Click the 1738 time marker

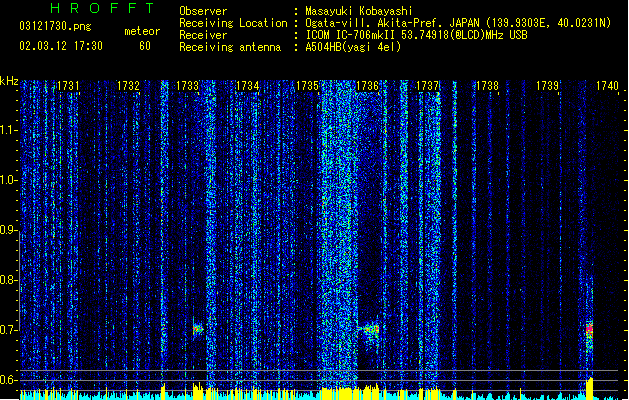(x=487, y=86)
